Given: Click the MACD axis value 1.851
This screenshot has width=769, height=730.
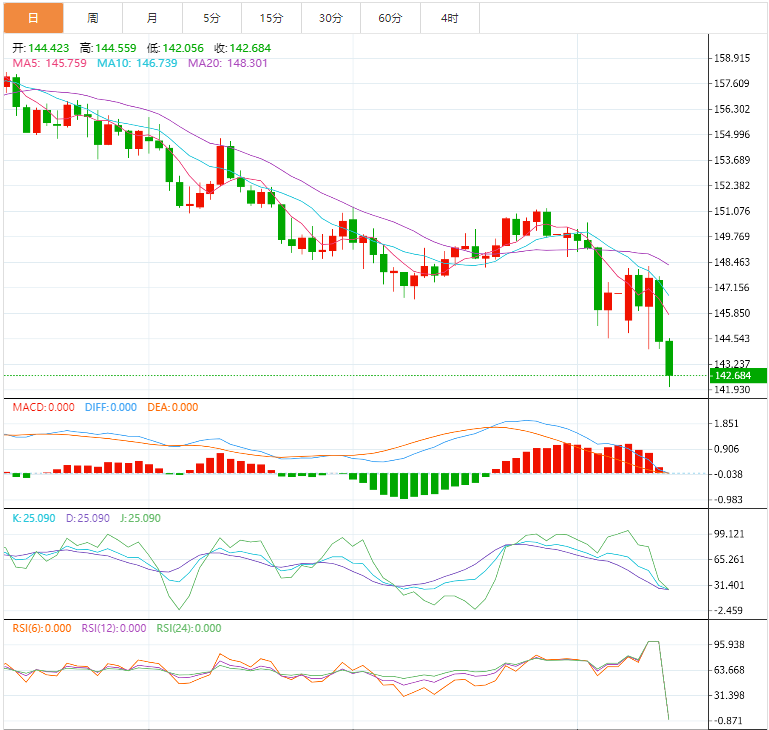Looking at the screenshot, I should [x=726, y=423].
